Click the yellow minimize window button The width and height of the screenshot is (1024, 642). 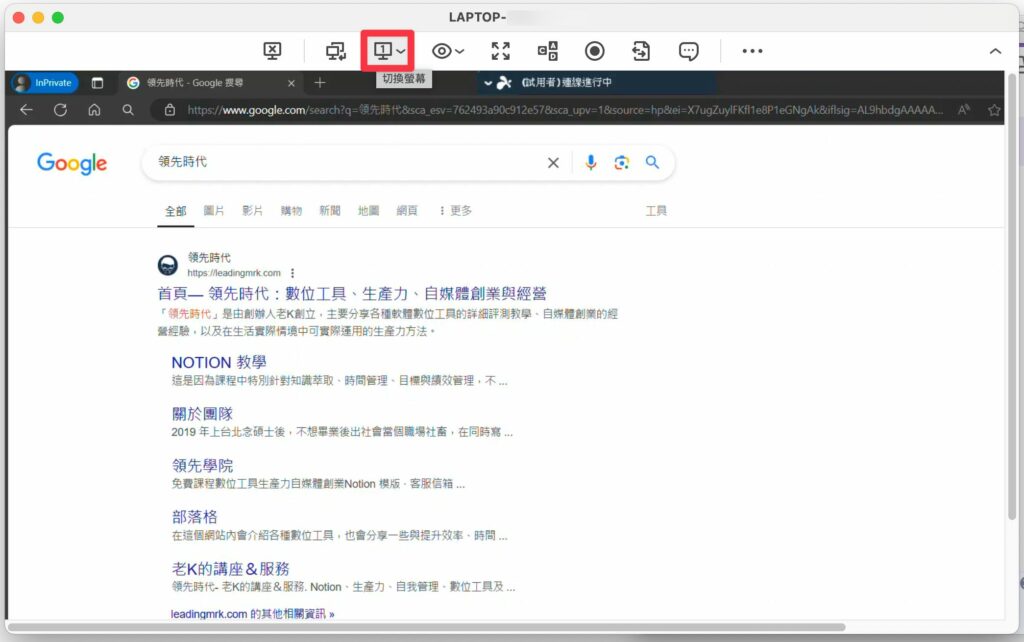[x=38, y=18]
